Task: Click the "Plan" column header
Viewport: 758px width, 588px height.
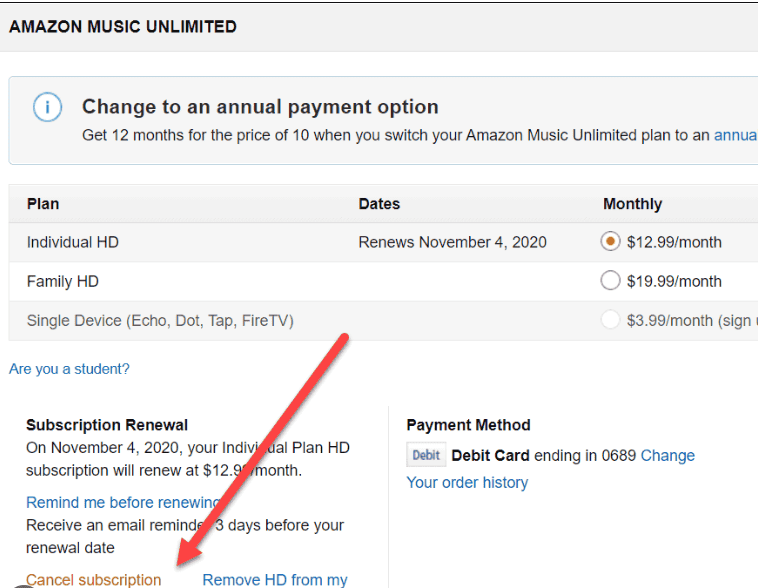Action: [x=43, y=204]
